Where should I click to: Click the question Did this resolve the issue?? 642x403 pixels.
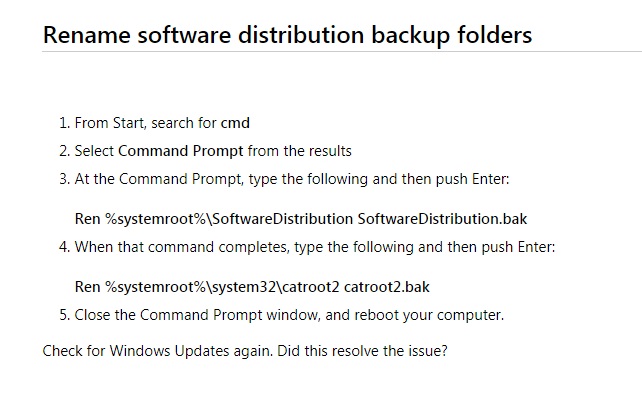362,351
